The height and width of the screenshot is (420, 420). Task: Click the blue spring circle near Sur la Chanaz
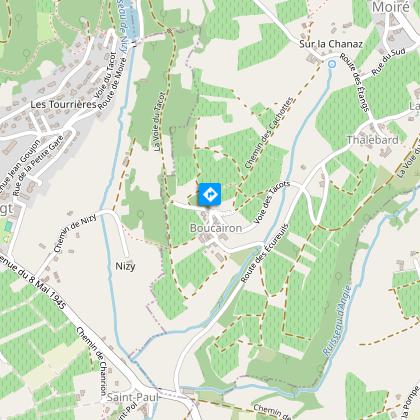click(x=332, y=64)
